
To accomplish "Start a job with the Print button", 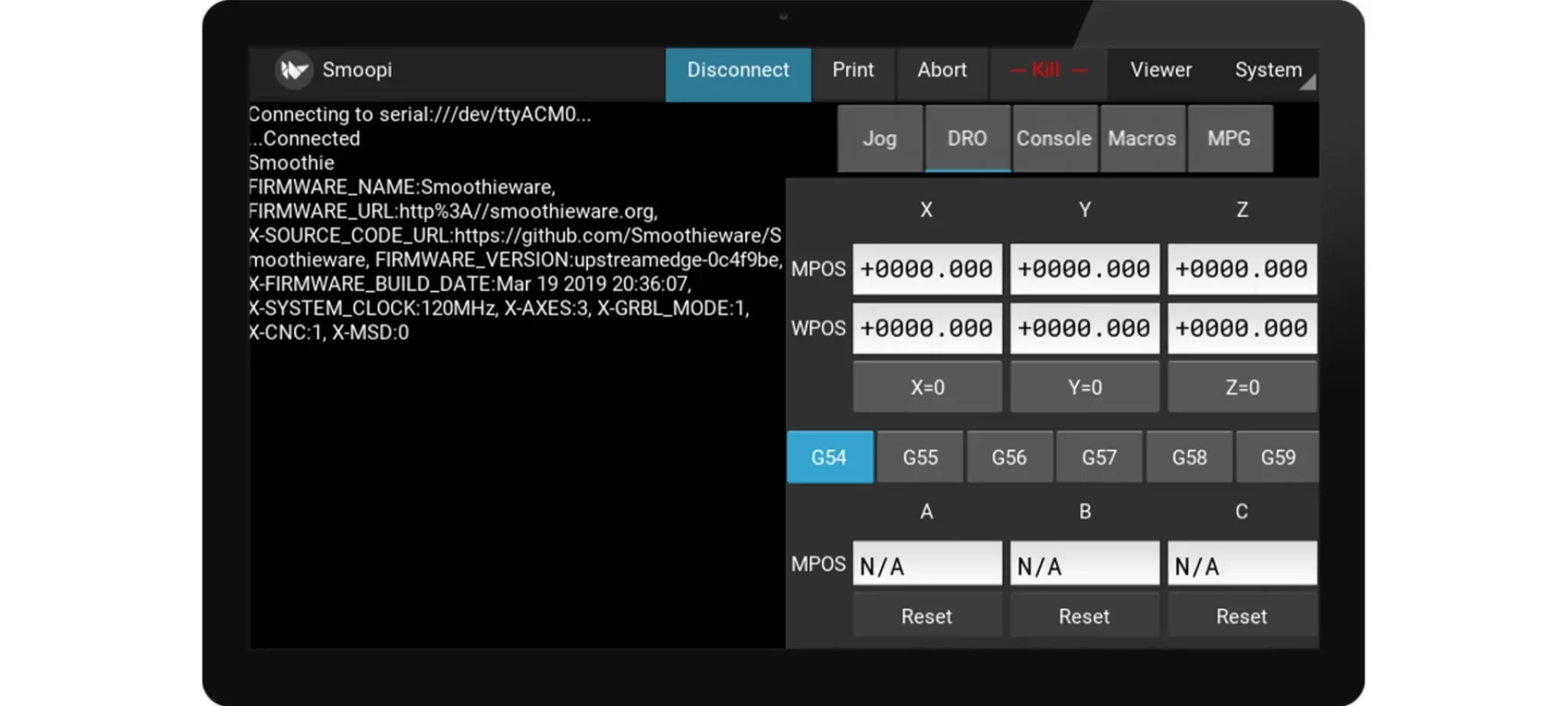I will [x=854, y=74].
